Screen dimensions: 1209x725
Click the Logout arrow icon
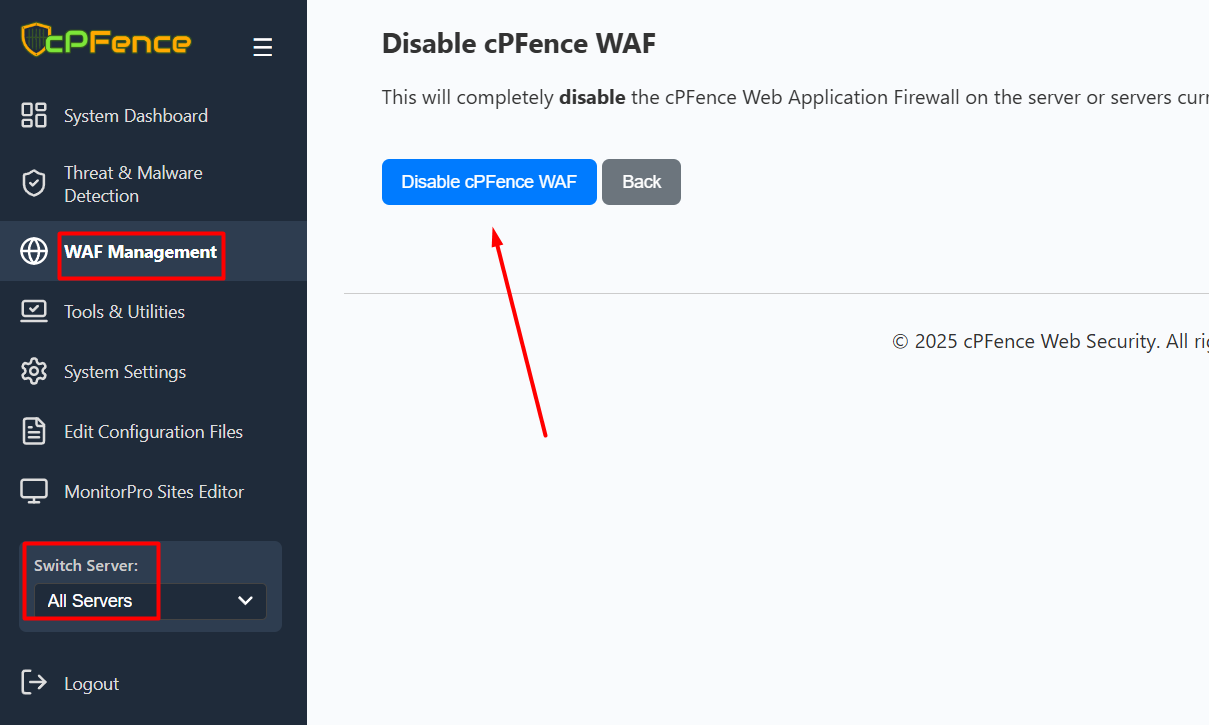34,683
